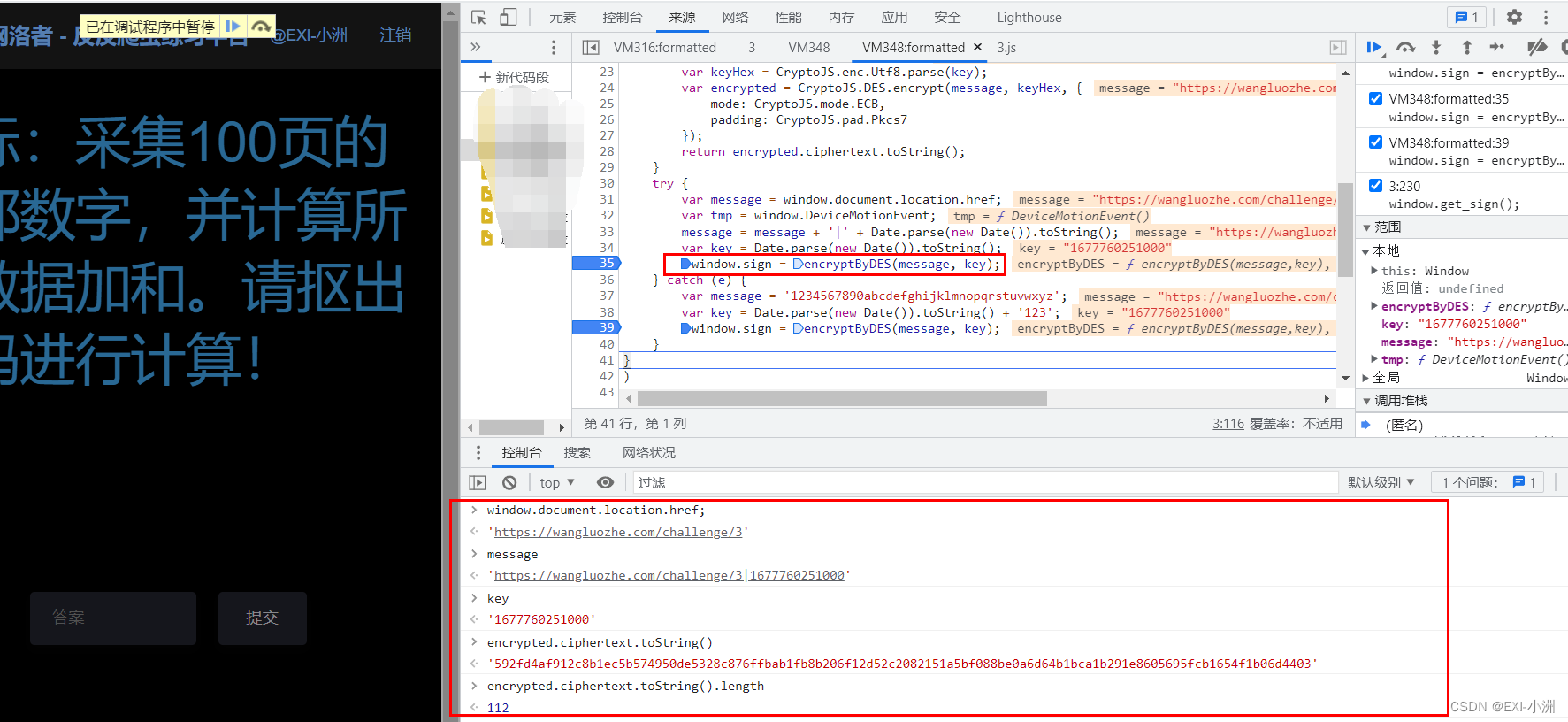The image size is (1568, 722).
Task: Create a live expression with eye icon
Action: [x=605, y=482]
